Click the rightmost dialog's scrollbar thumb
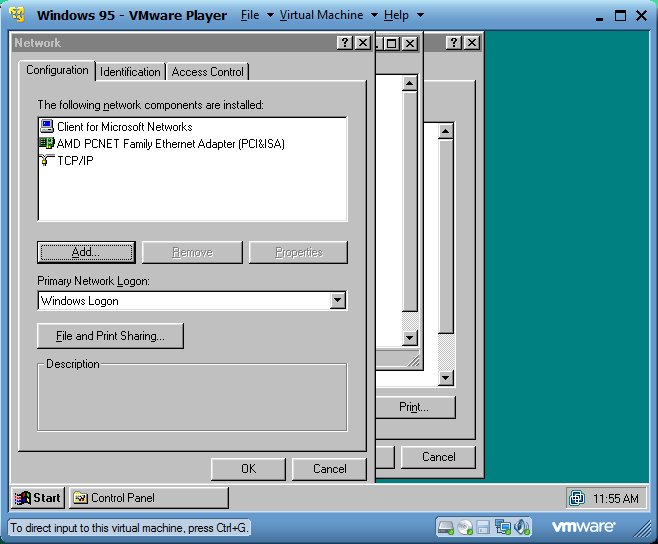Viewport: 658px width, 544px height. pos(445,237)
